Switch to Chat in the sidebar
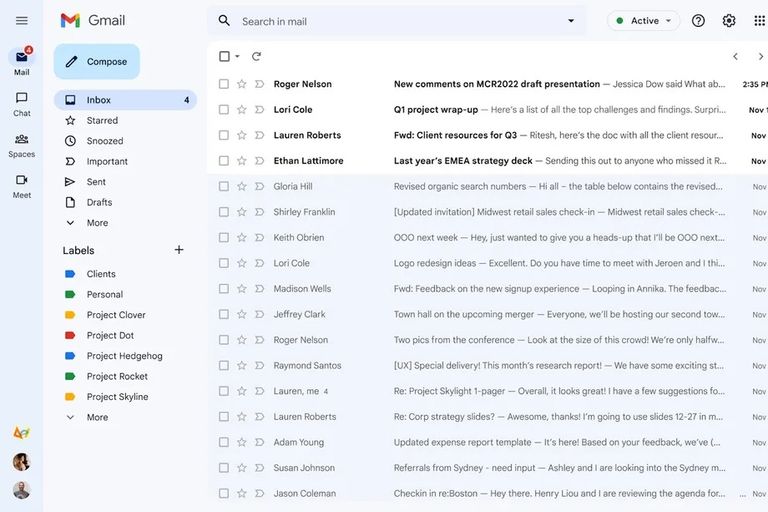Screen dimensions: 768x512 22,103
